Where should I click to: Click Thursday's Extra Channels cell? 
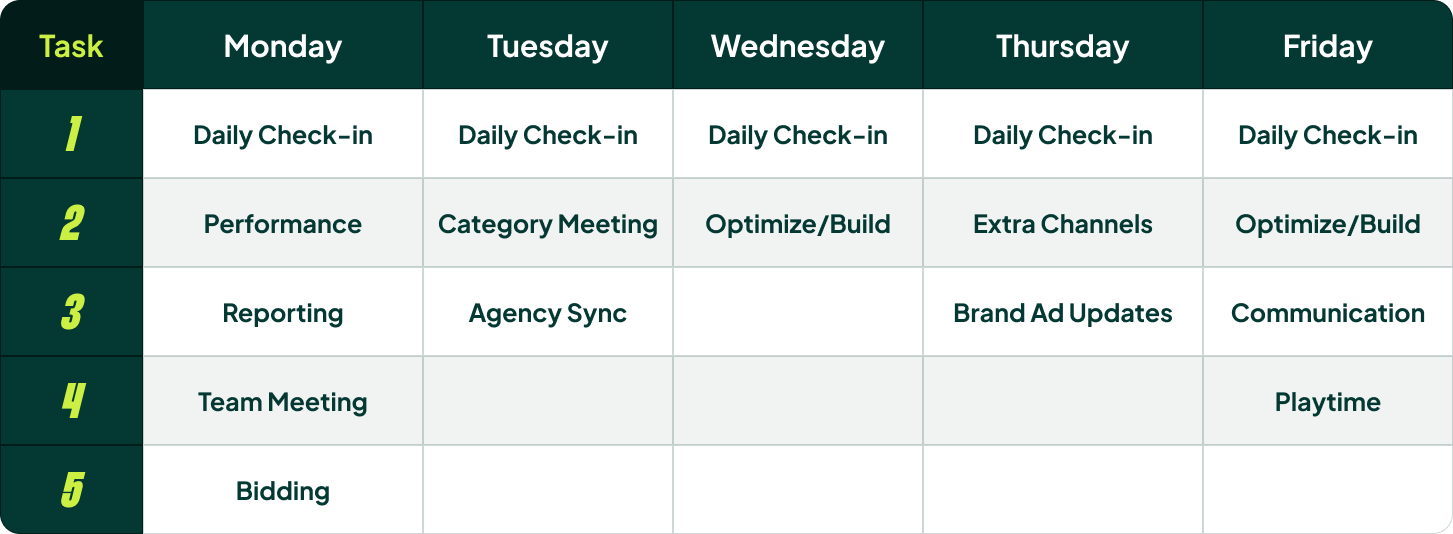tap(1063, 224)
